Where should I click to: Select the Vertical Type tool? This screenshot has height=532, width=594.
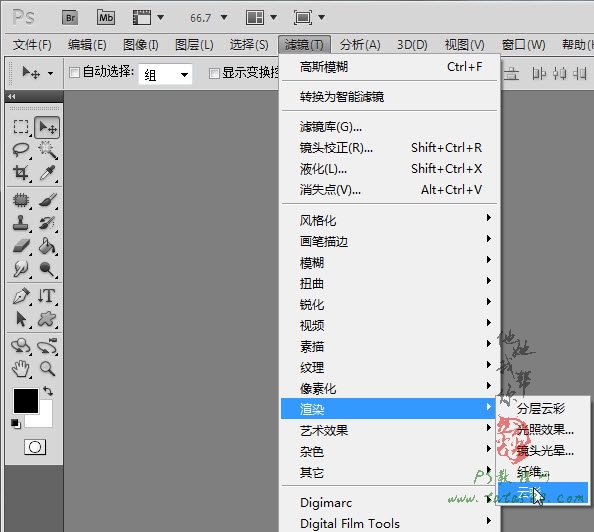(x=47, y=296)
